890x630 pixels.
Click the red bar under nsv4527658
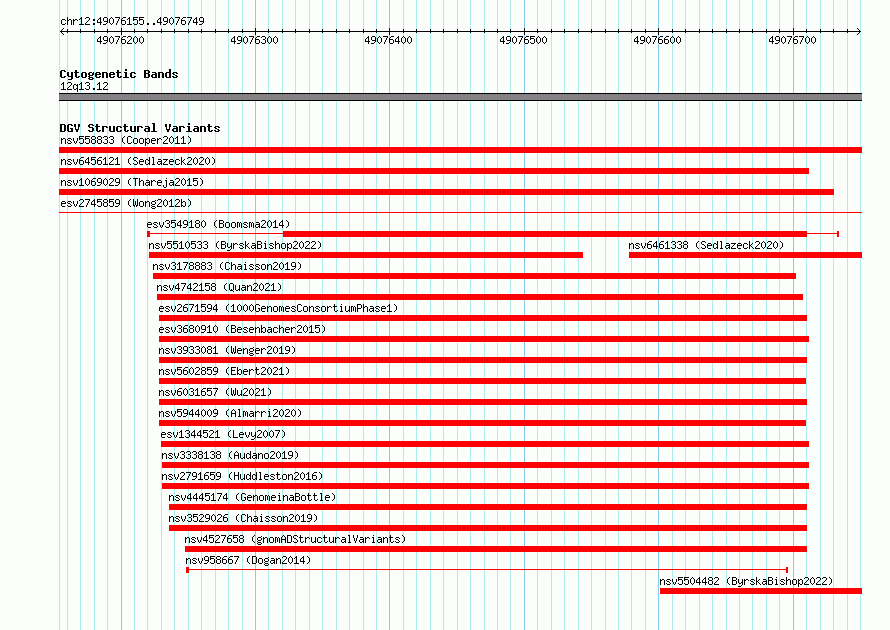[x=496, y=549]
